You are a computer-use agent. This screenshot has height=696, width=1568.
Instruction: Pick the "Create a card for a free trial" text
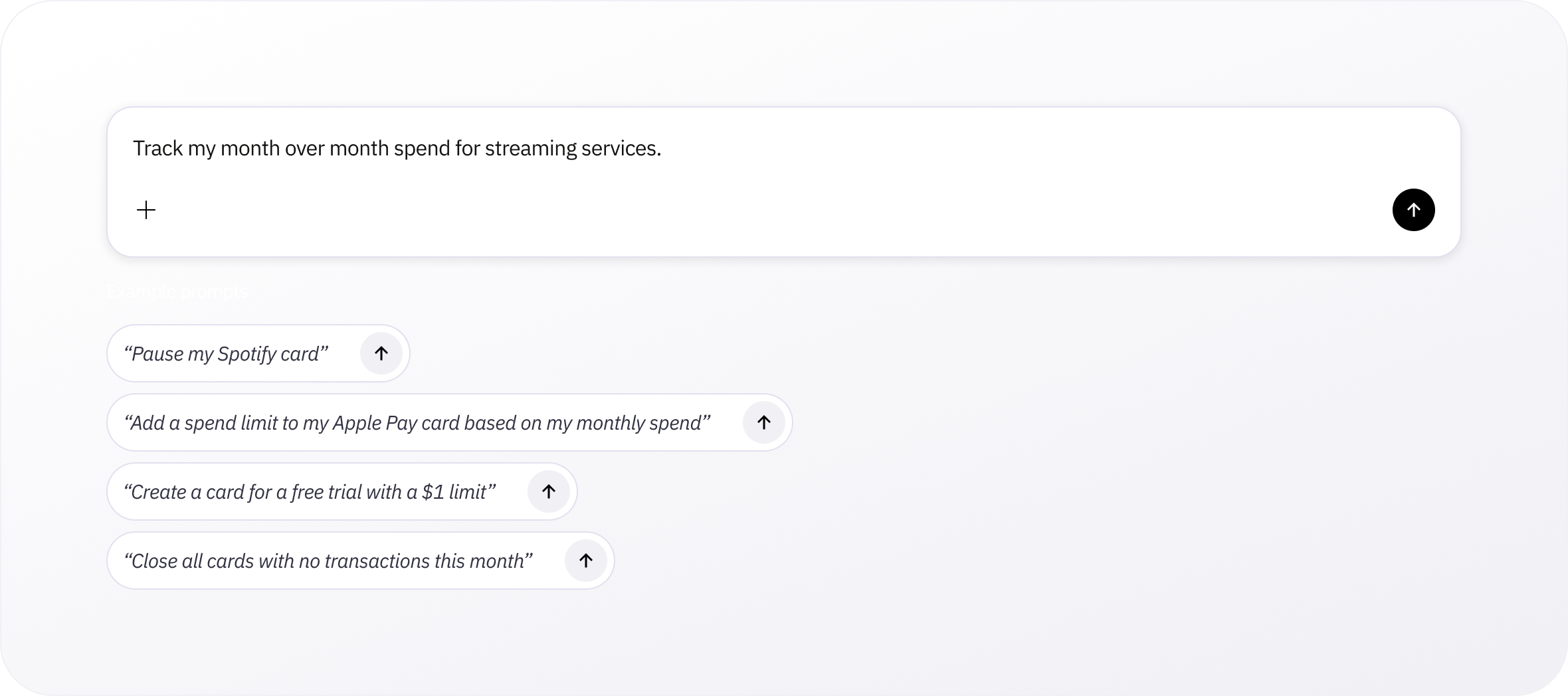point(310,492)
